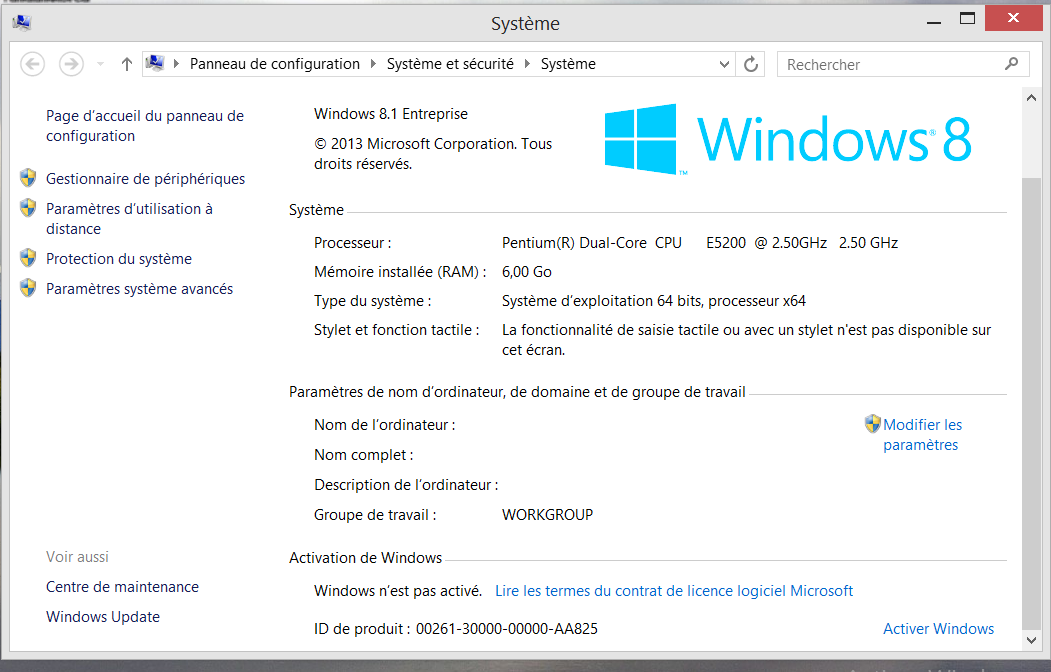The image size is (1051, 672).
Task: Click the Système d'exploitation 64 bits text
Action: click(x=654, y=301)
